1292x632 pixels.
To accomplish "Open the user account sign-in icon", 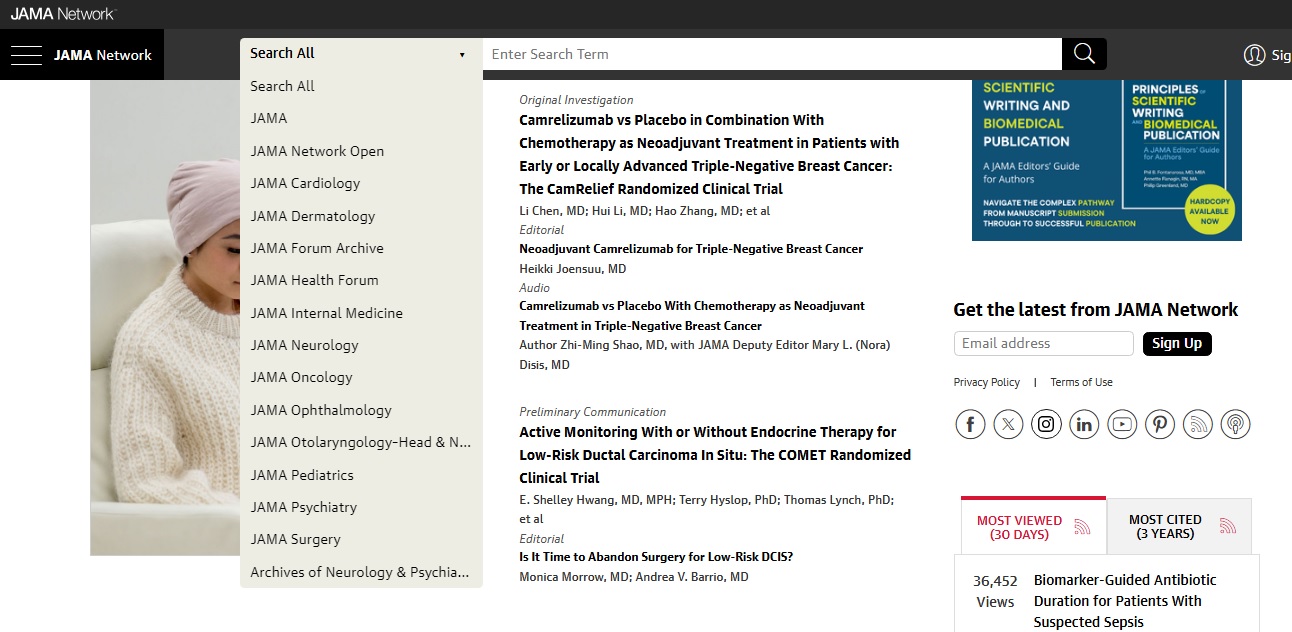I will pos(1254,55).
